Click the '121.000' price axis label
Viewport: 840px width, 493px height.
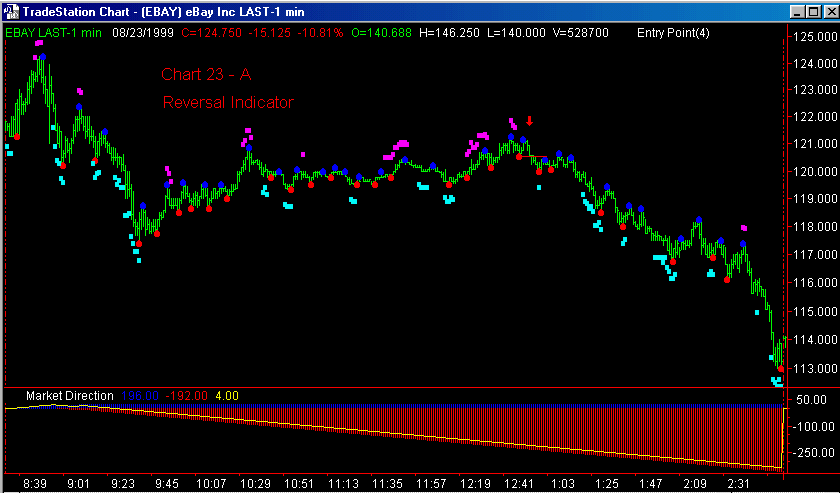815,144
